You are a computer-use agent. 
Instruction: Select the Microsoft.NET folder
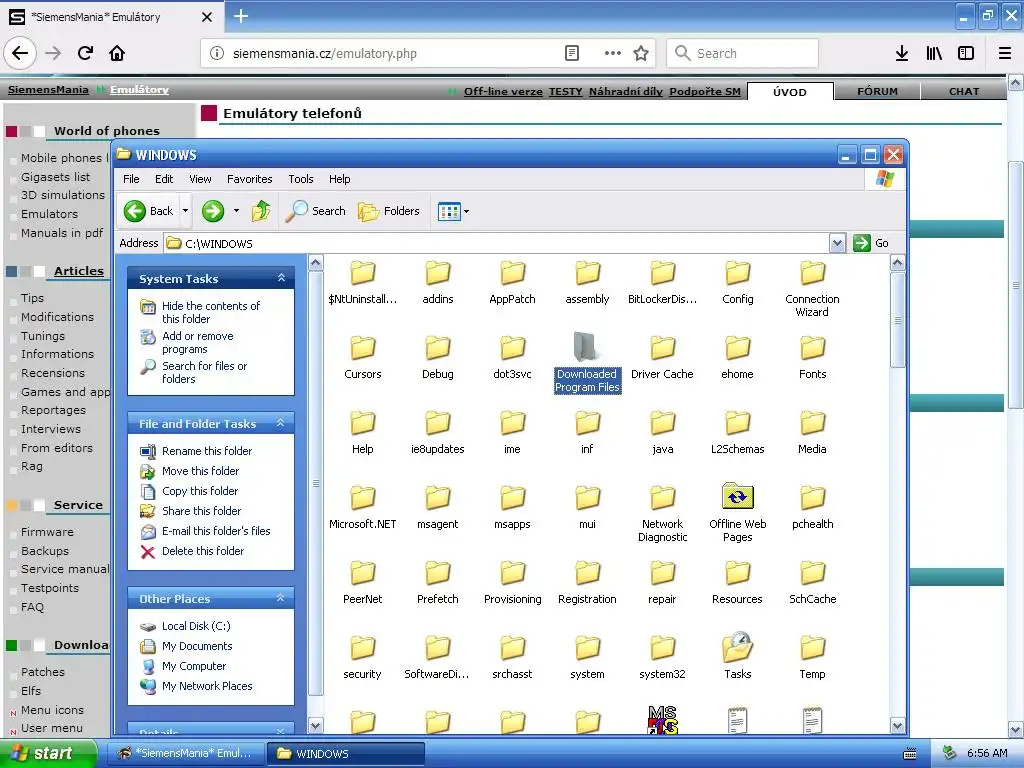362,507
